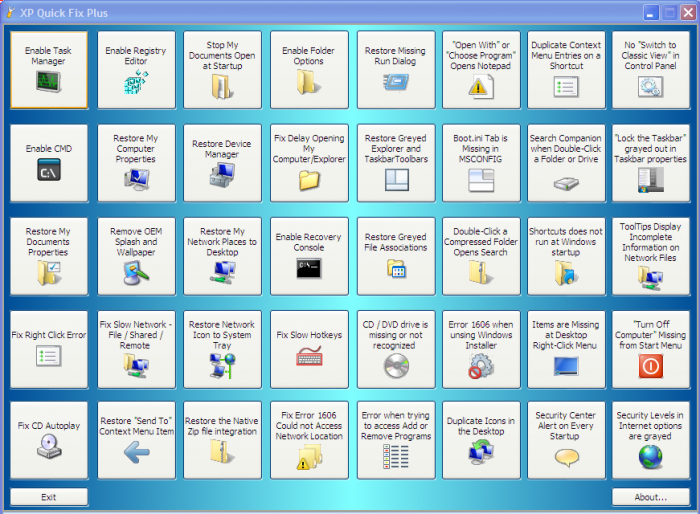The width and height of the screenshot is (700, 514).
Task: Click the Fix Delay Opening My Computer folder icon
Action: point(309,180)
